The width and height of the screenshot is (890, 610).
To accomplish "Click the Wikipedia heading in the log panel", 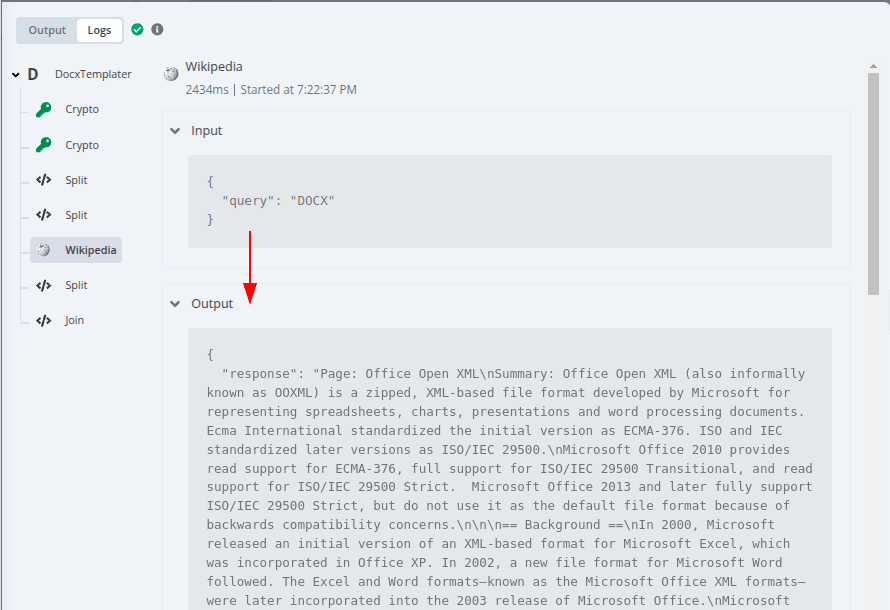I will pos(213,66).
